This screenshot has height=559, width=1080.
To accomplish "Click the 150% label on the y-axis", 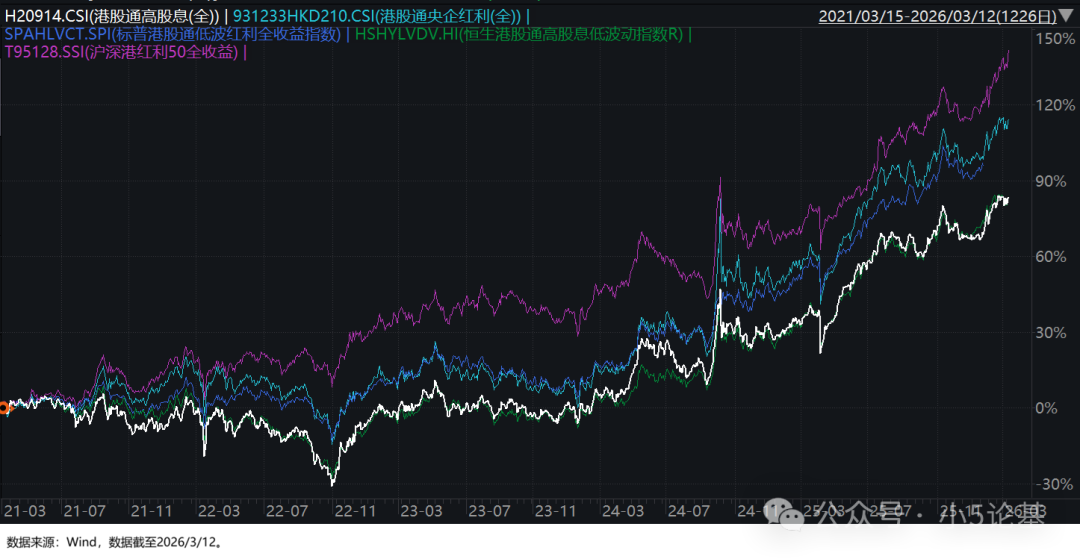I will (x=1057, y=38).
